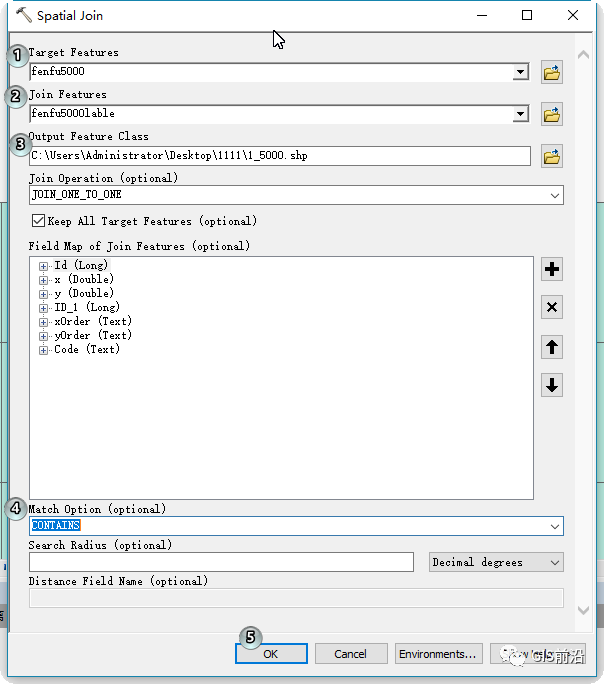Minimize the Spatial Join window
Screen dimensions: 604x684
click(x=482, y=15)
